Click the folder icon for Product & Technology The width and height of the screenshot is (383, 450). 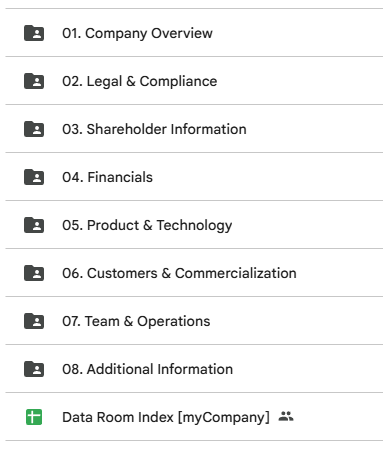pos(34,225)
